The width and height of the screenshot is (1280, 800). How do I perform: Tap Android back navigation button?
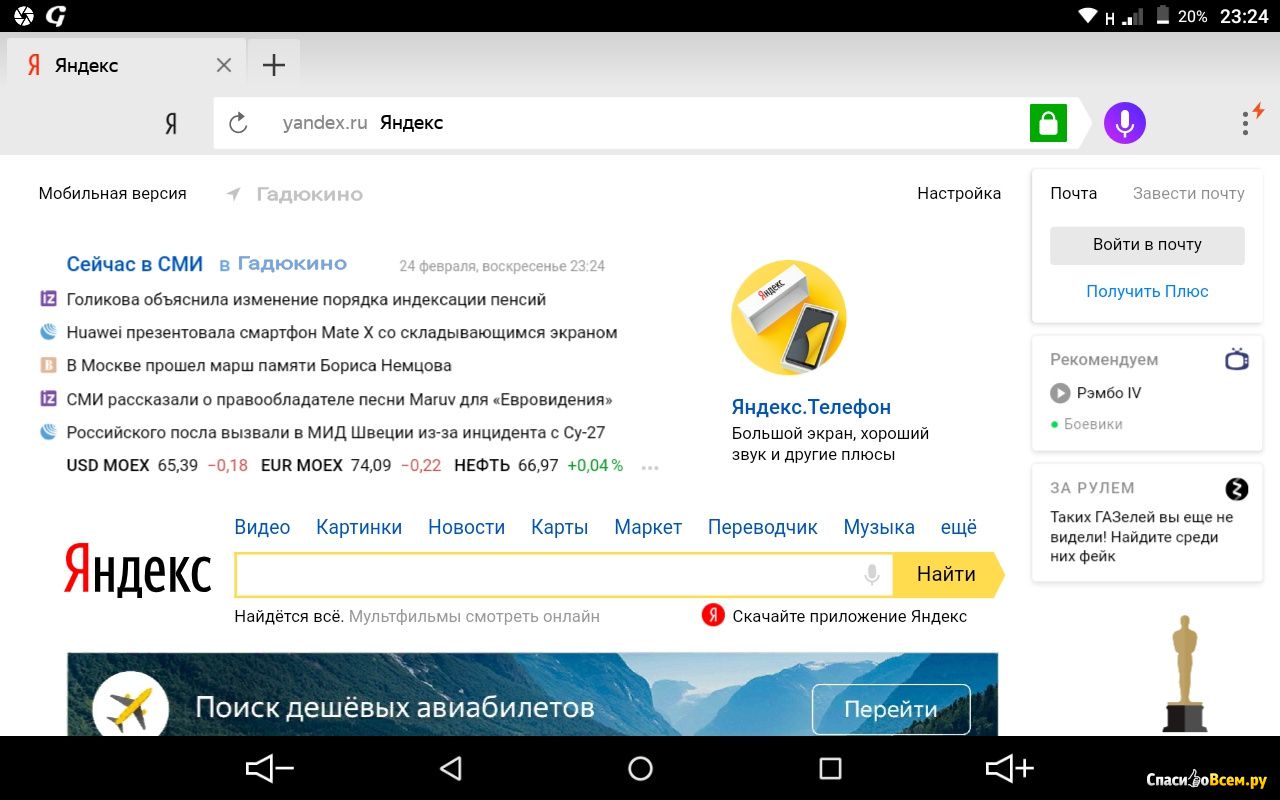(x=451, y=768)
